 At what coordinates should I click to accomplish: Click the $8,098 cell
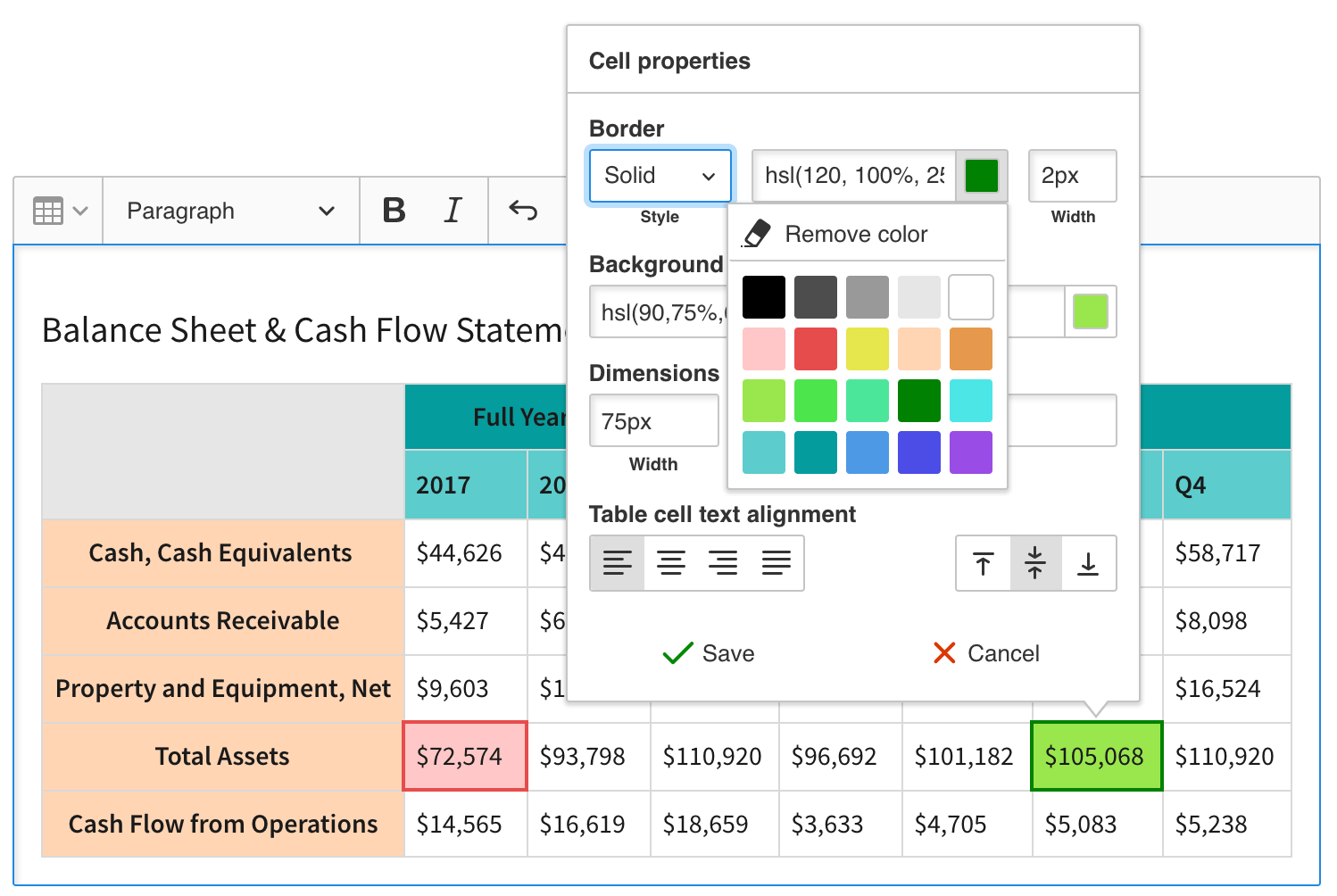[x=1227, y=620]
